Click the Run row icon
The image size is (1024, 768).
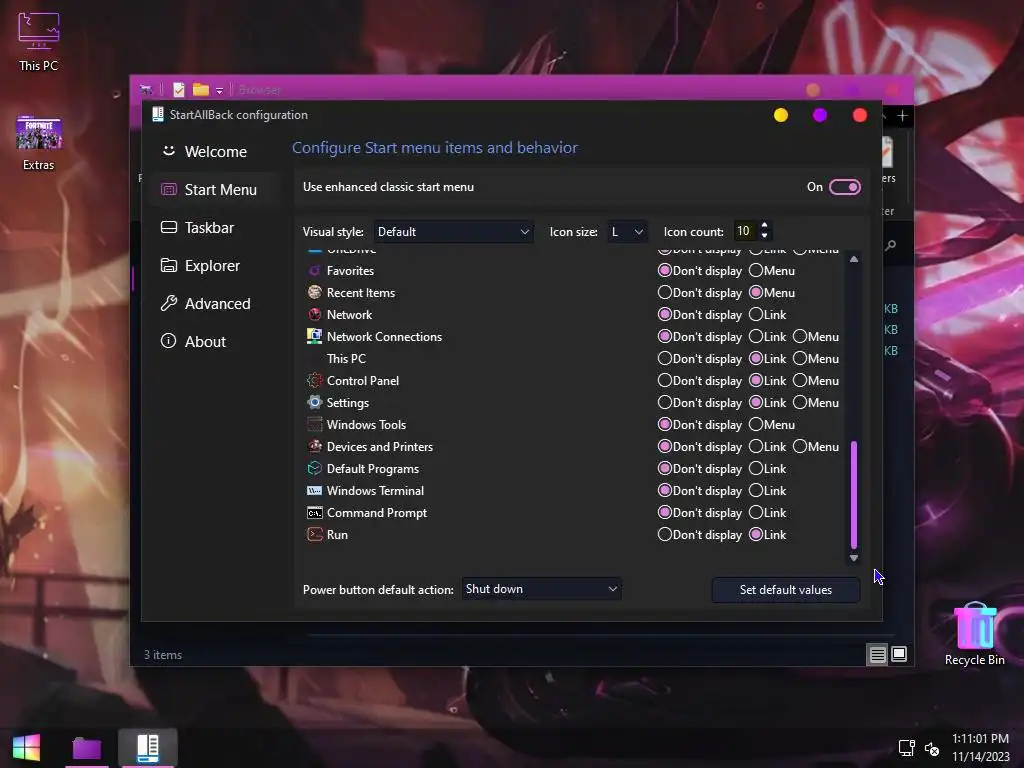(315, 534)
